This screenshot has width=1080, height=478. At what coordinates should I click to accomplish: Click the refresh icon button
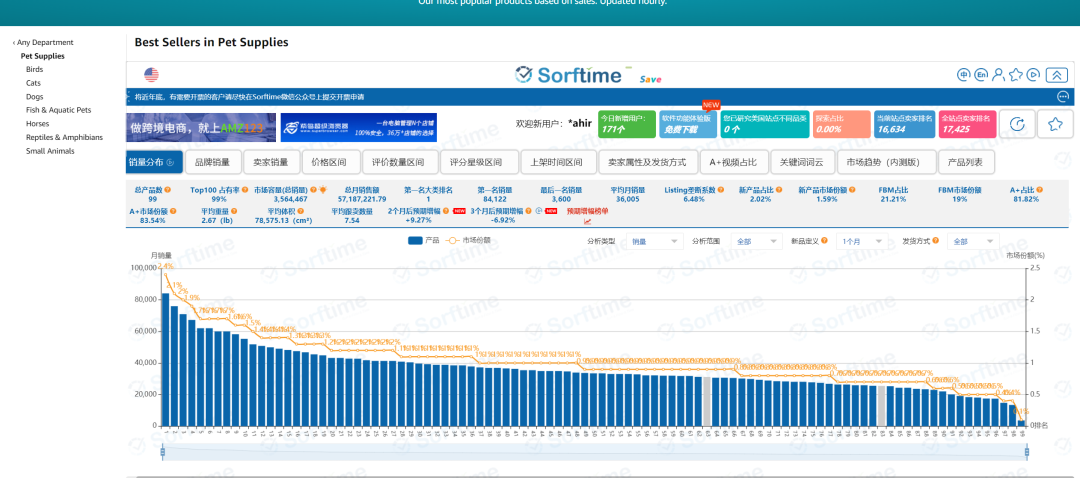tap(1017, 124)
